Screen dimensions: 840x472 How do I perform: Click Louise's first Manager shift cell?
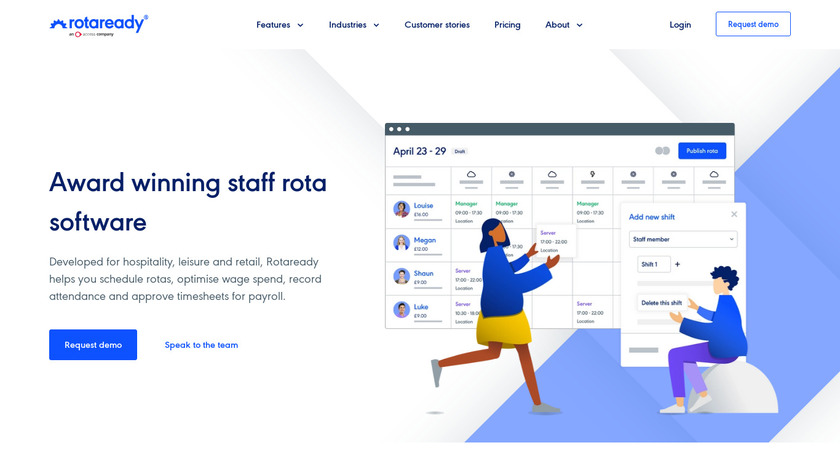(470, 212)
